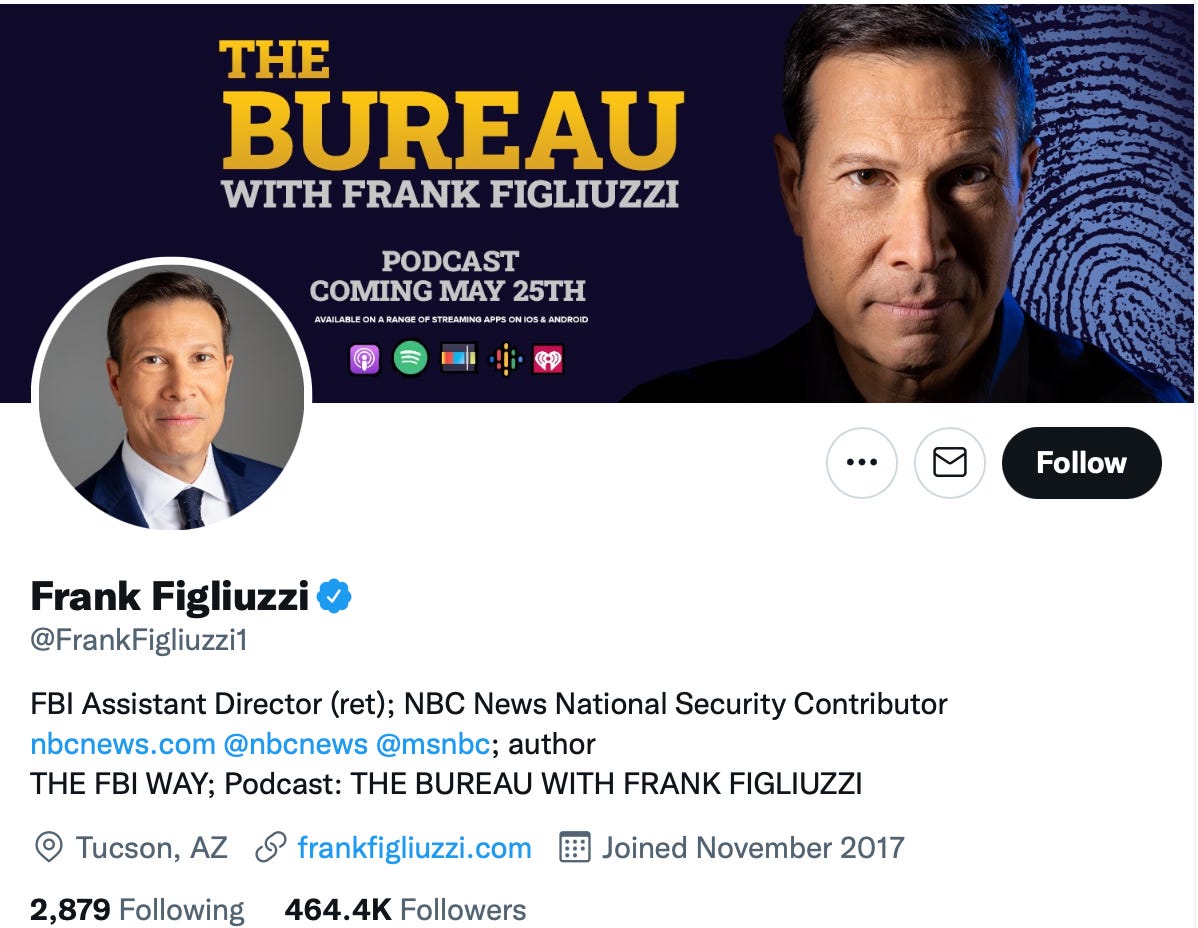Click the location pin icon beside Tucson, AZ

pos(47,848)
